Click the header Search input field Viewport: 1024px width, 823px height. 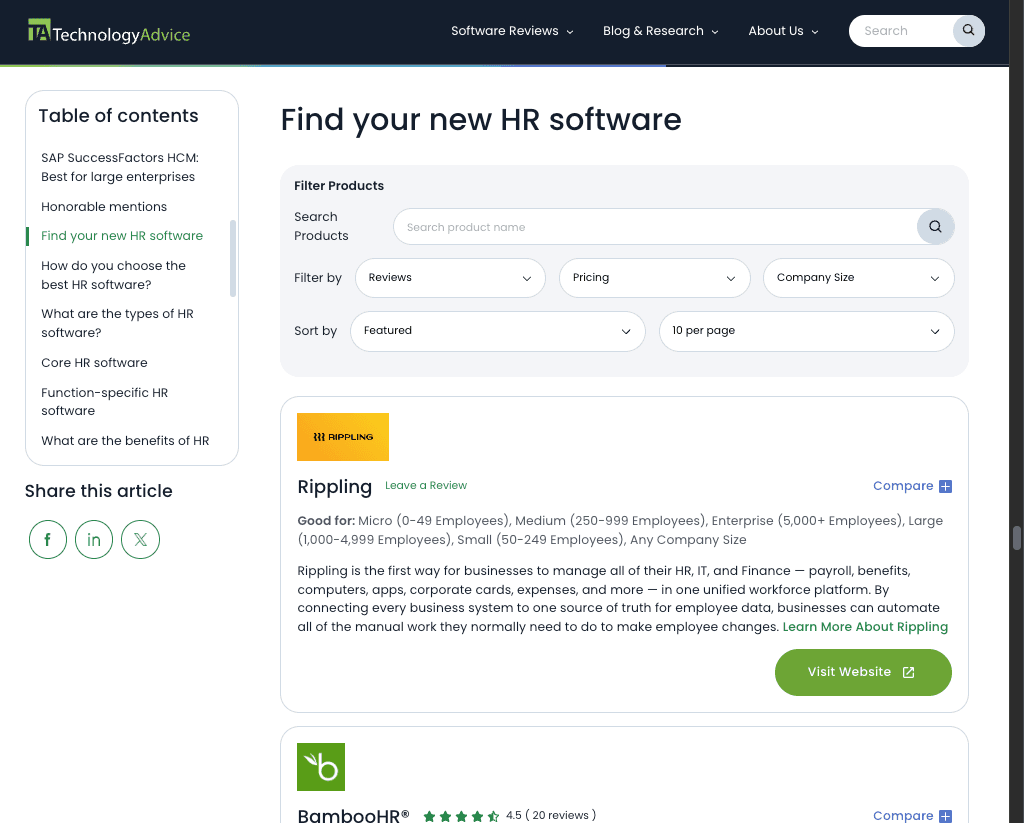coord(901,31)
